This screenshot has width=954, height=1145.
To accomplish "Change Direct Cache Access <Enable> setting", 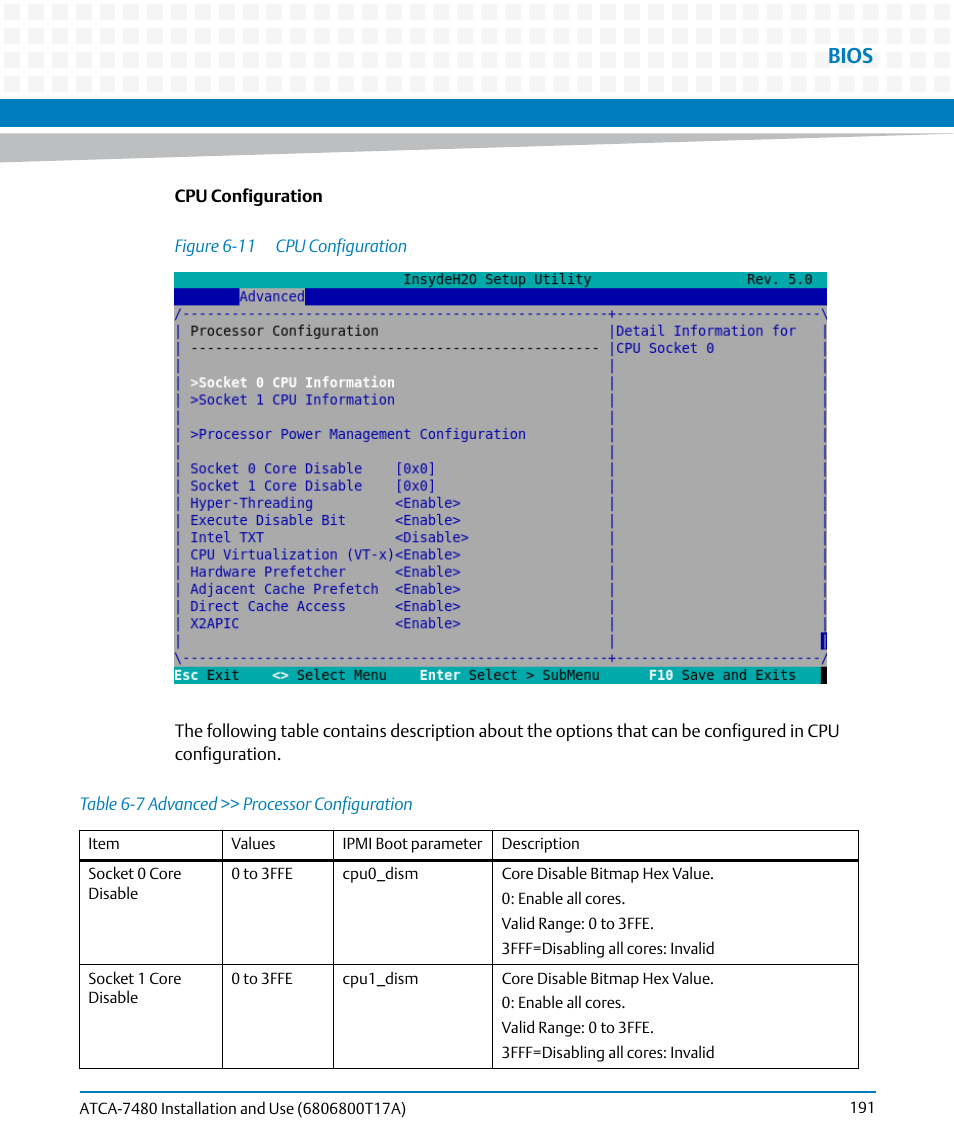I will click(x=427, y=607).
